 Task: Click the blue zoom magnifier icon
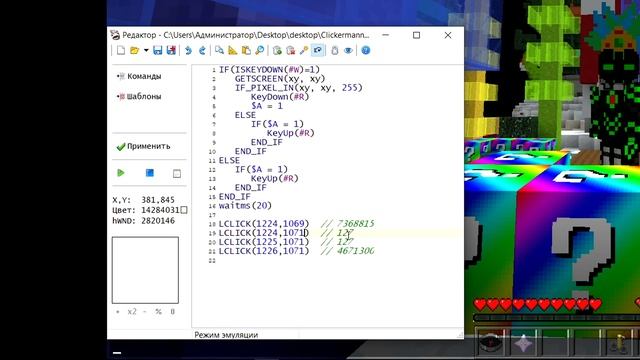[260, 50]
